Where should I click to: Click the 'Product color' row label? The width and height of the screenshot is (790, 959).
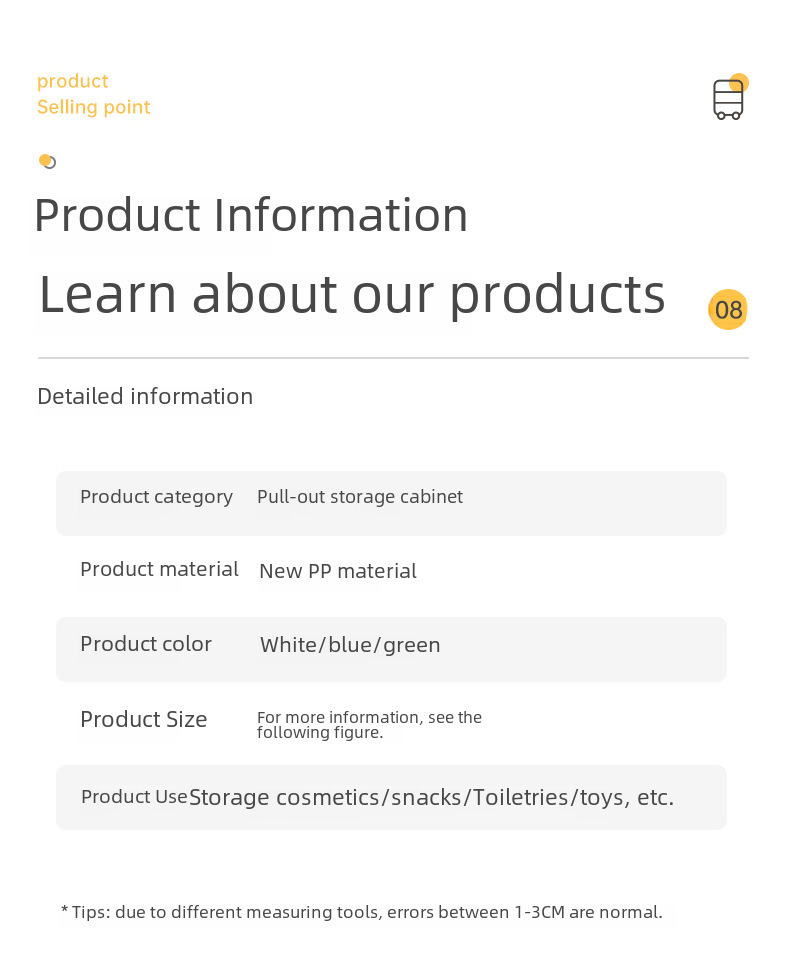click(x=146, y=644)
